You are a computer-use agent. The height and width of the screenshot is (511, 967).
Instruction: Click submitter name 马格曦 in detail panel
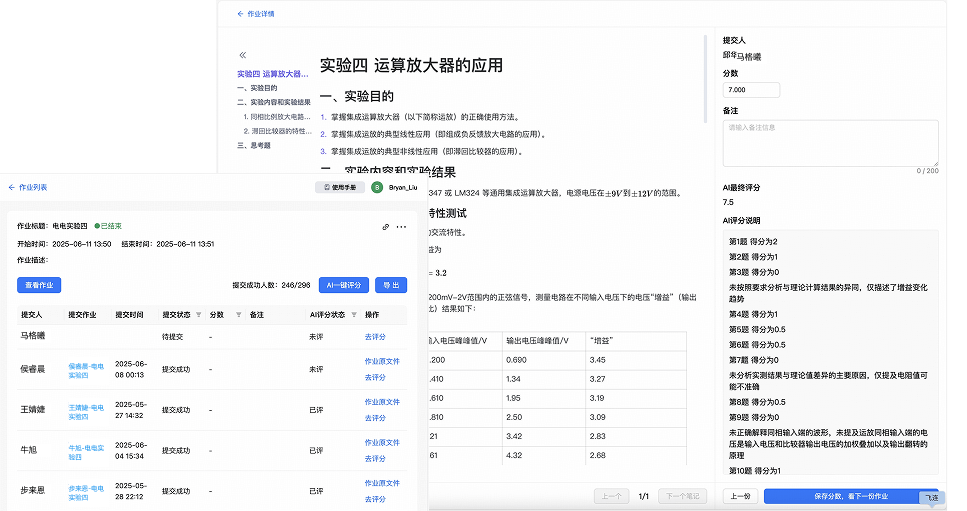(x=749, y=57)
